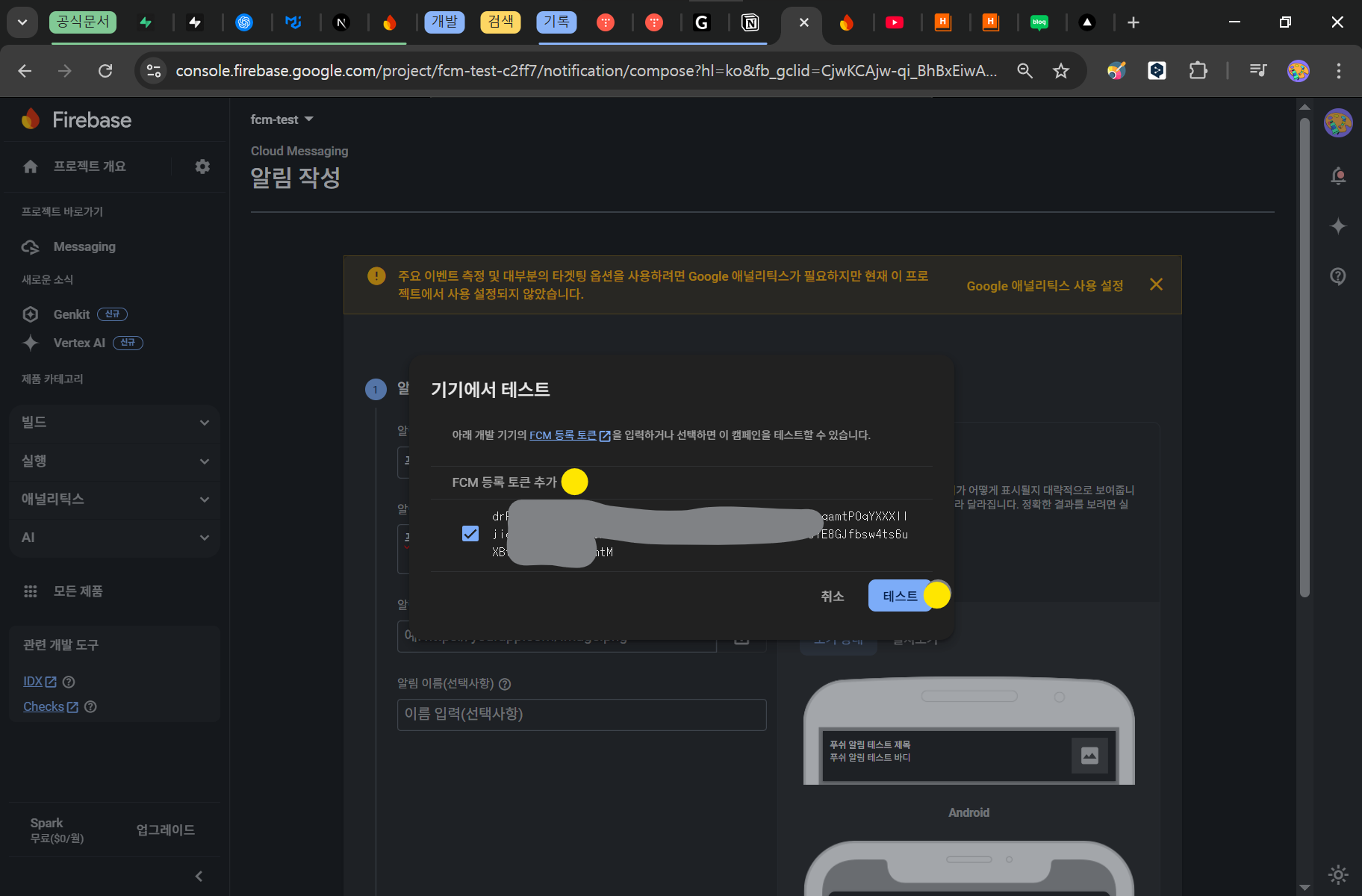Go to project overview home icon
The height and width of the screenshot is (896, 1362).
click(31, 166)
